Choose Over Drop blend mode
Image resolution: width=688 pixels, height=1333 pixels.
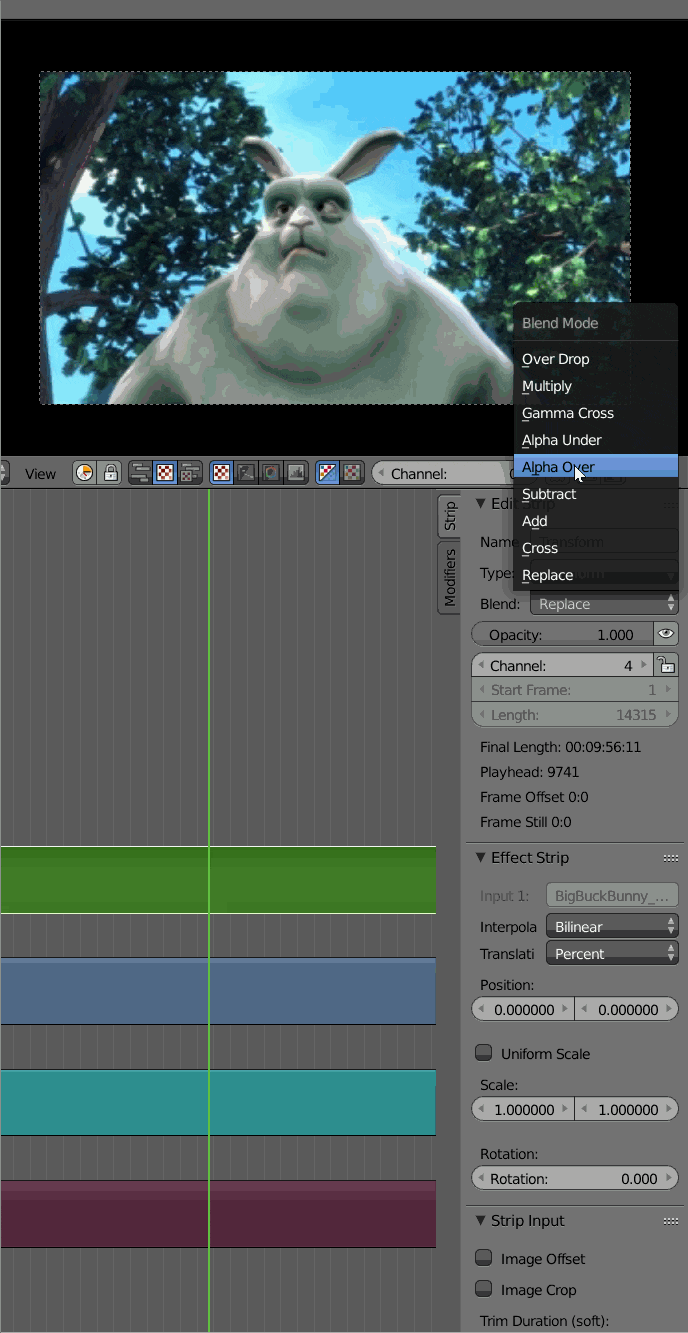tap(596, 359)
